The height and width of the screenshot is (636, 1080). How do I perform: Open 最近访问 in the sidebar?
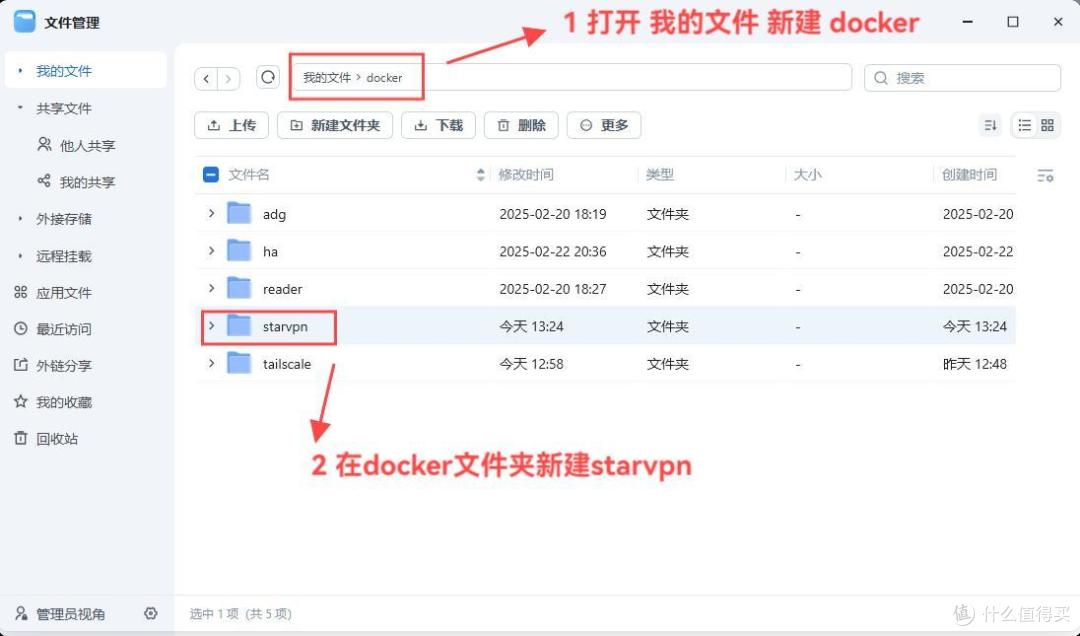coord(53,329)
